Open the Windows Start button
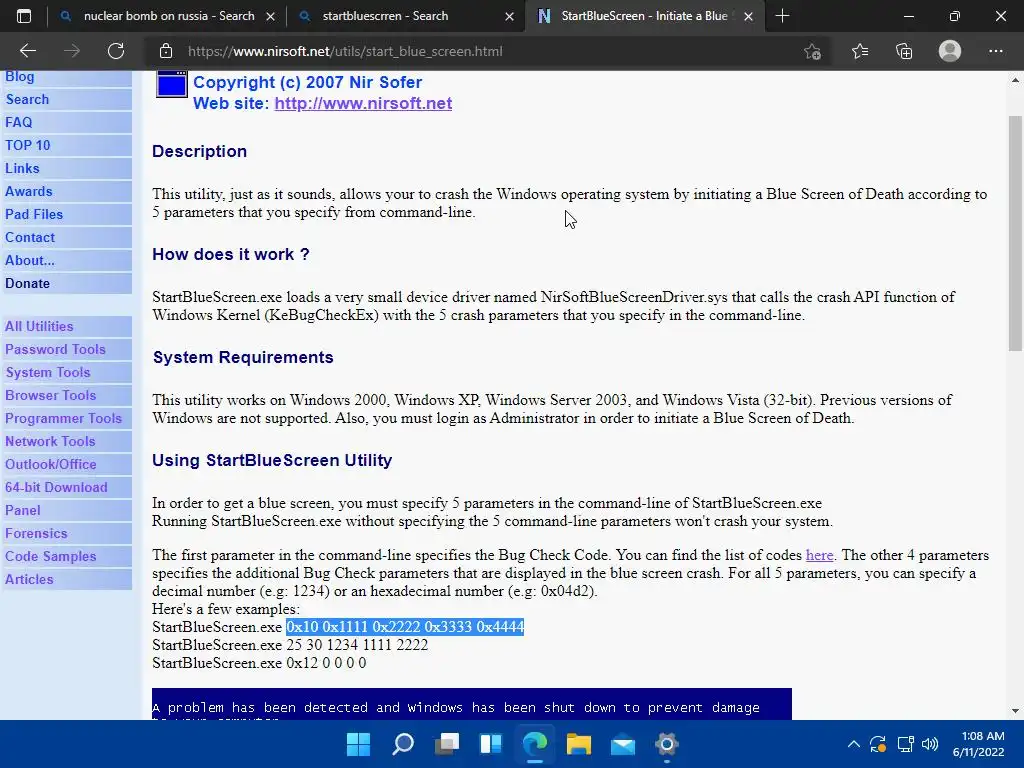The width and height of the screenshot is (1024, 768). [x=358, y=744]
